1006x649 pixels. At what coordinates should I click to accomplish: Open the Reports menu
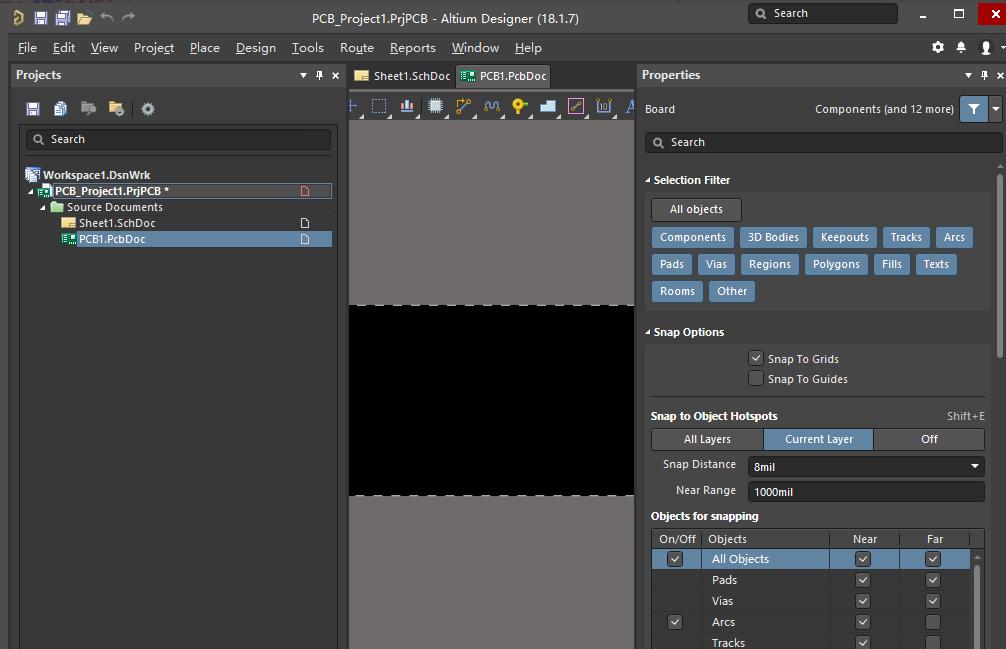[x=413, y=47]
